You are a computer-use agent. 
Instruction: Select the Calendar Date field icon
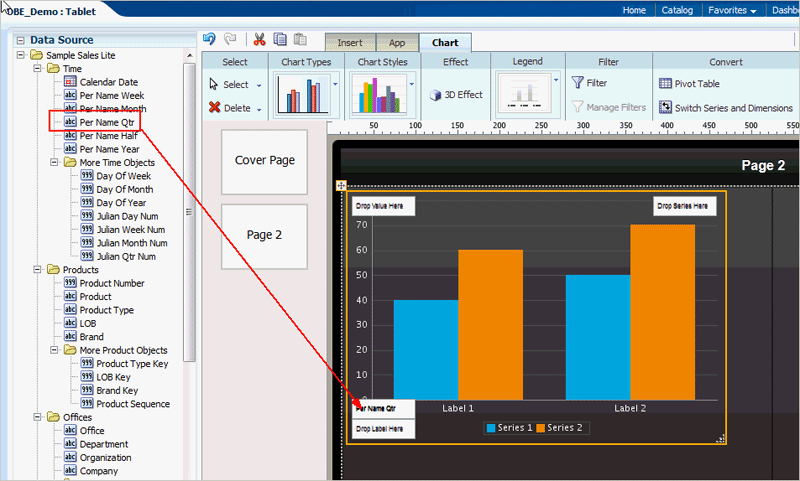pyautogui.click(x=70, y=82)
